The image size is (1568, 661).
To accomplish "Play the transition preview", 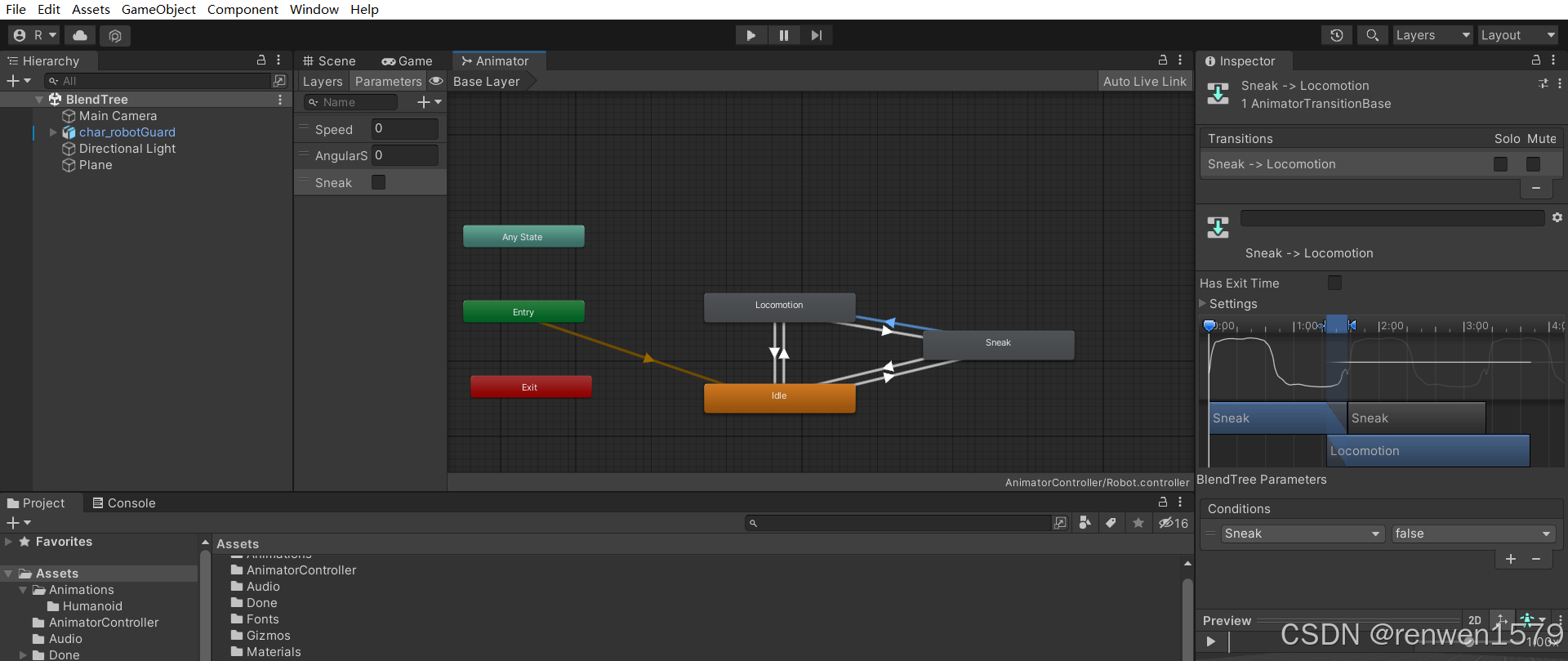I will (1211, 641).
